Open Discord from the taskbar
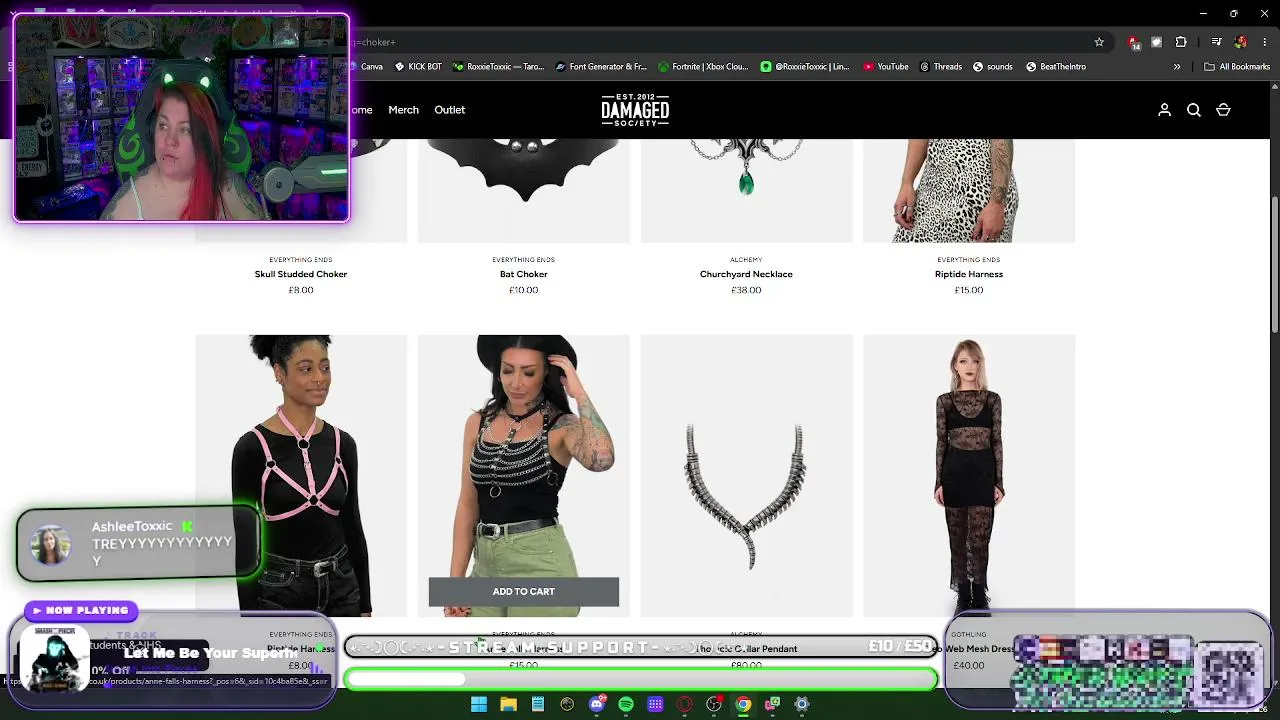1280x720 pixels. [597, 705]
